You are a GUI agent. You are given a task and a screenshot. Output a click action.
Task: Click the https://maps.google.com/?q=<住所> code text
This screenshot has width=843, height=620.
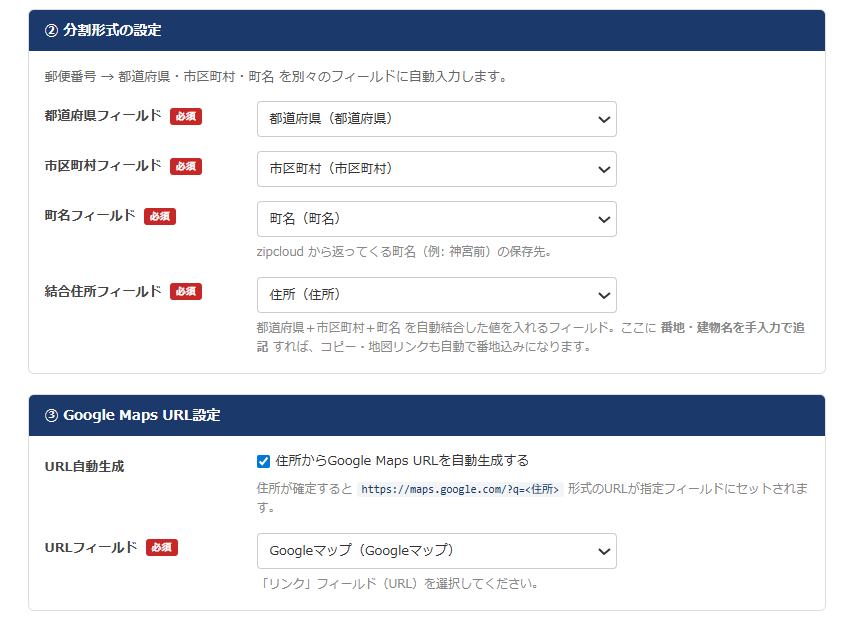point(460,489)
